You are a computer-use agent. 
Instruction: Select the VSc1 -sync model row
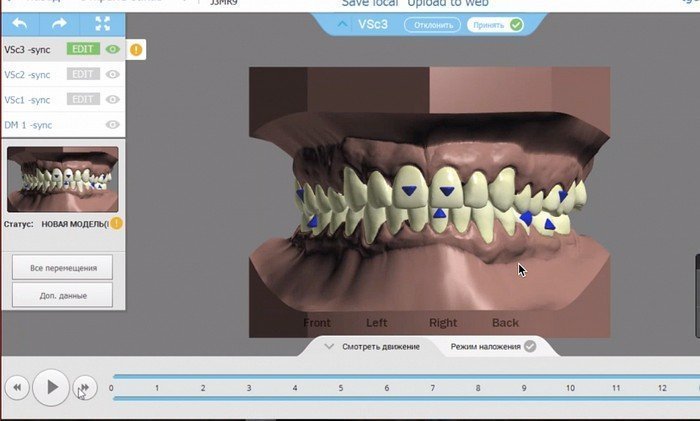click(63, 99)
